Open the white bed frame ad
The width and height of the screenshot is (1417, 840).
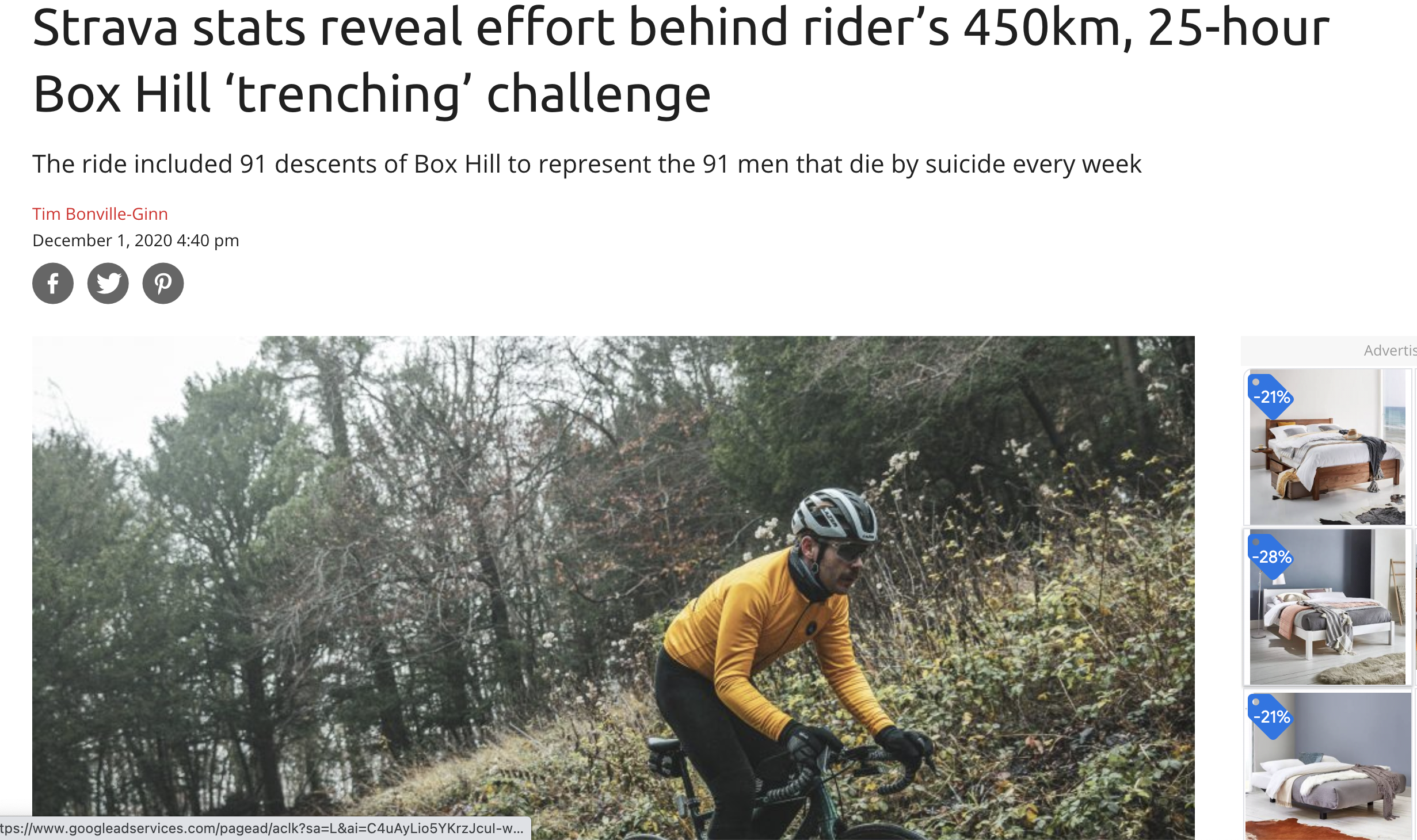pos(1327,607)
